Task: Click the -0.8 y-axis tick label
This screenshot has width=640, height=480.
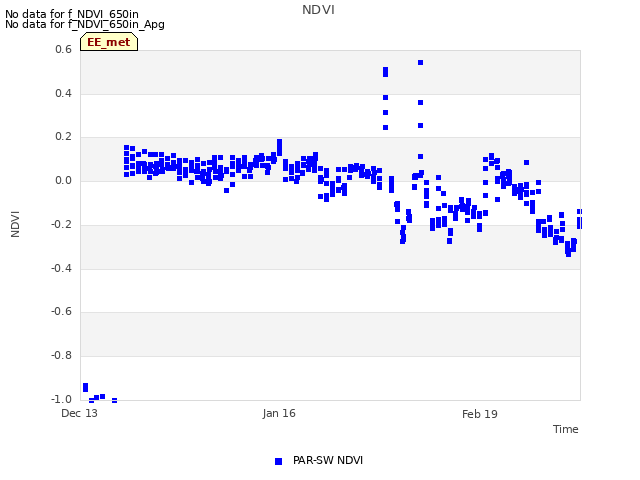Action: (x=61, y=356)
